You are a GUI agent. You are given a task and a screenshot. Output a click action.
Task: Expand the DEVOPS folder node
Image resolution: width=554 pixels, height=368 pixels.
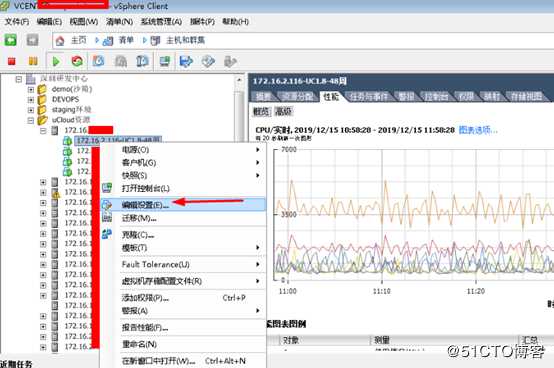click(x=31, y=100)
